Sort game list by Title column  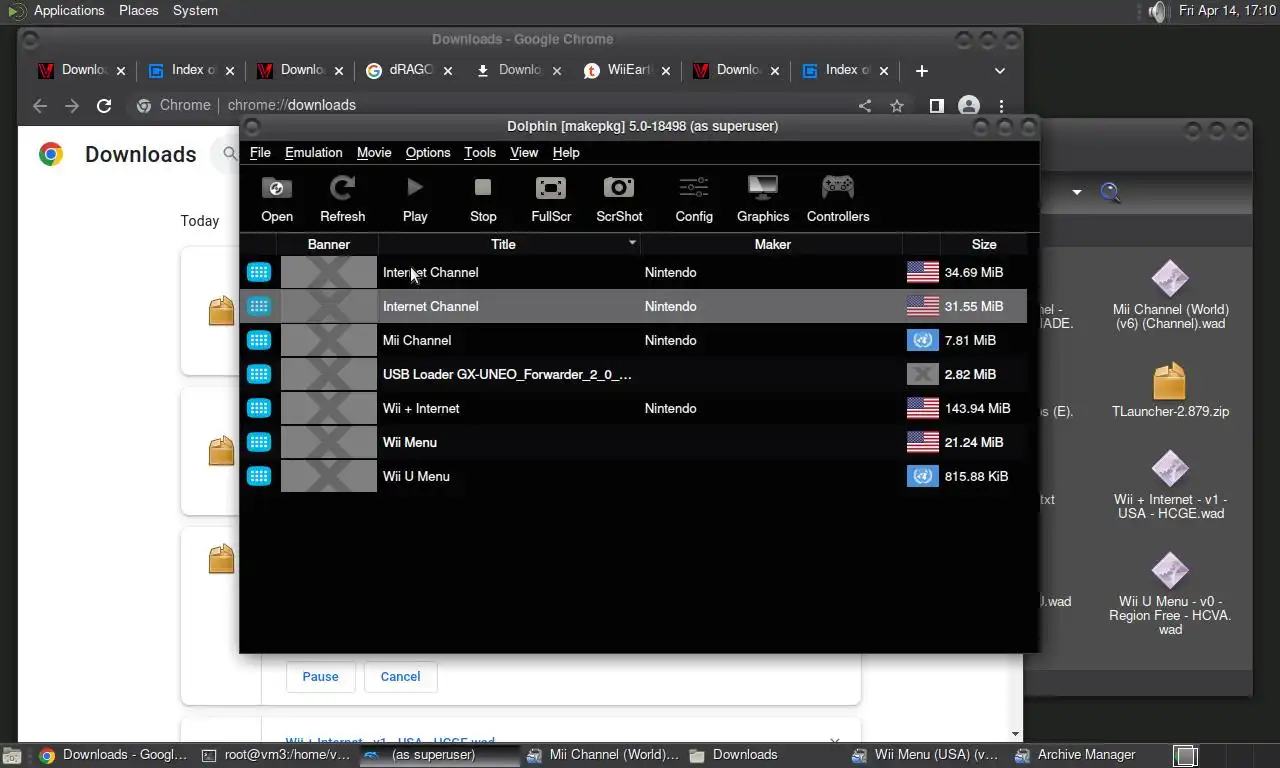[x=509, y=244]
